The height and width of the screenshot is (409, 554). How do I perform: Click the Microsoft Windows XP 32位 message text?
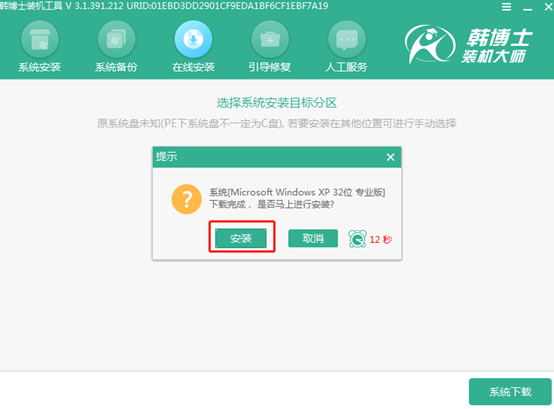pos(297,192)
